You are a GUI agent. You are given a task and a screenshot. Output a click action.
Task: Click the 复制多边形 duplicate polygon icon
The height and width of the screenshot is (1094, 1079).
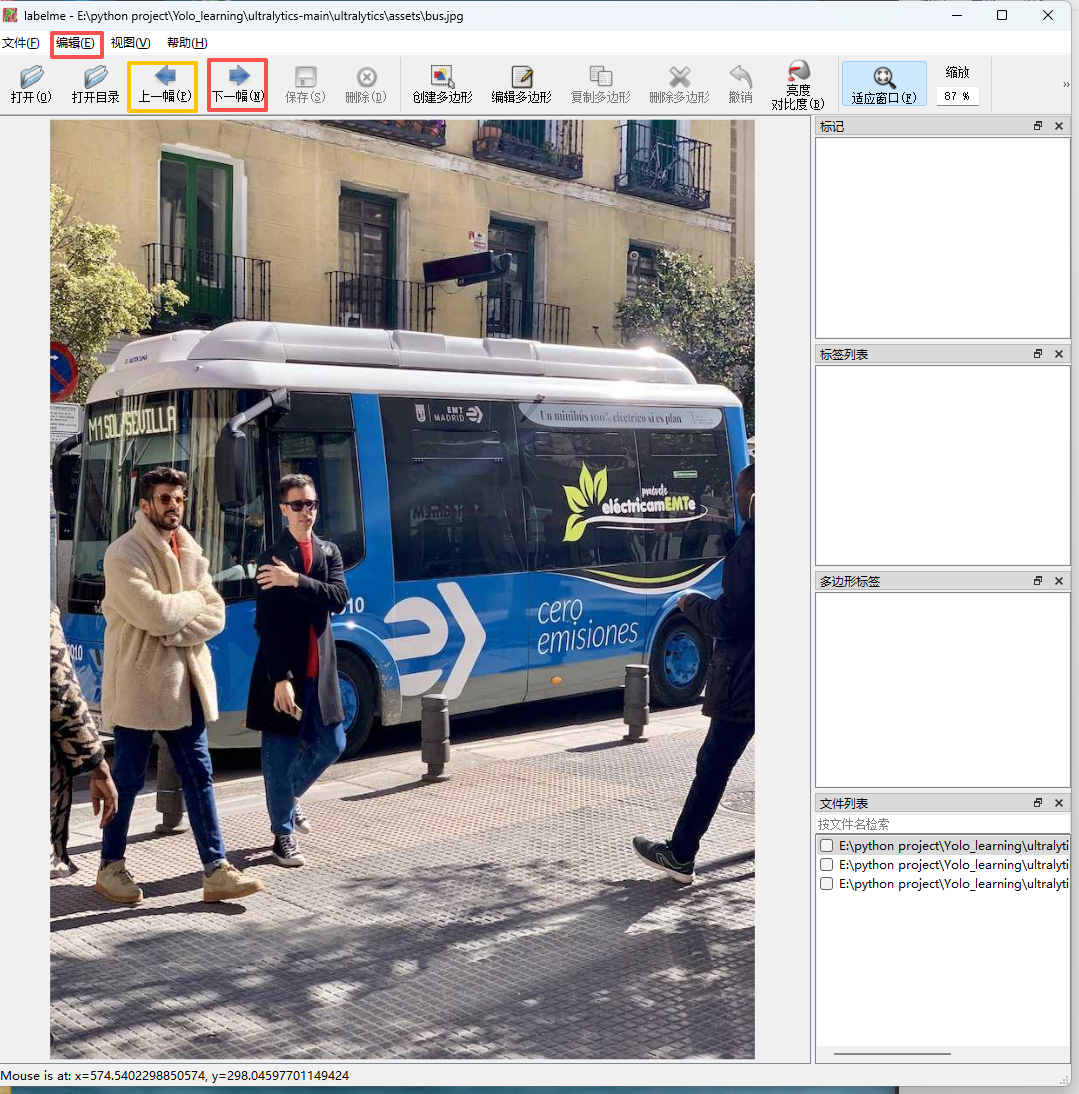(601, 84)
